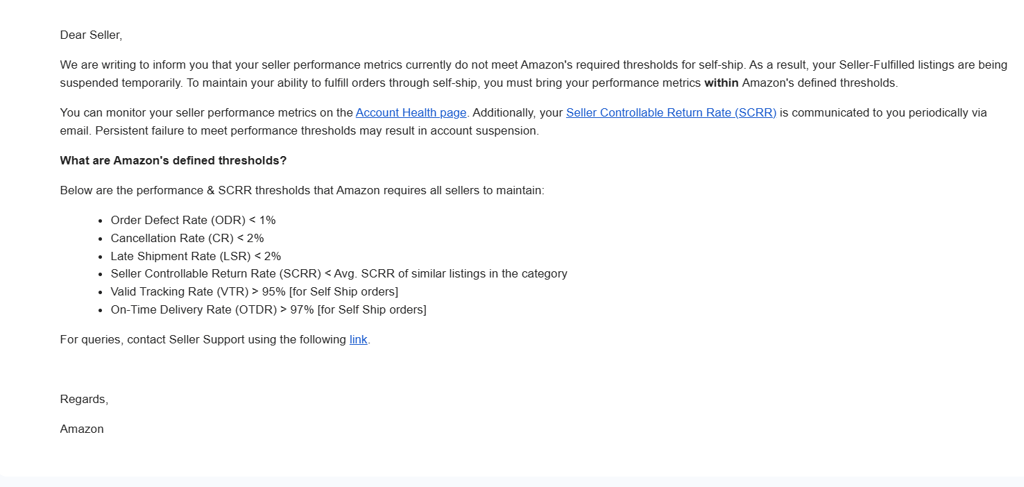Image resolution: width=1024 pixels, height=487 pixels.
Task: Select the Valid Tracking Rate (VTR) bullet
Action: [x=254, y=292]
